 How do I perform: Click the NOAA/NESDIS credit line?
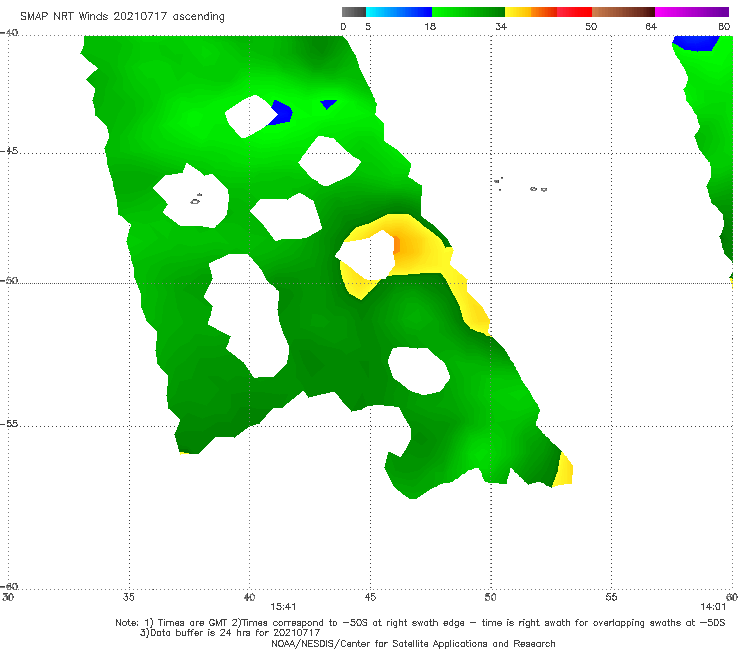(413, 644)
